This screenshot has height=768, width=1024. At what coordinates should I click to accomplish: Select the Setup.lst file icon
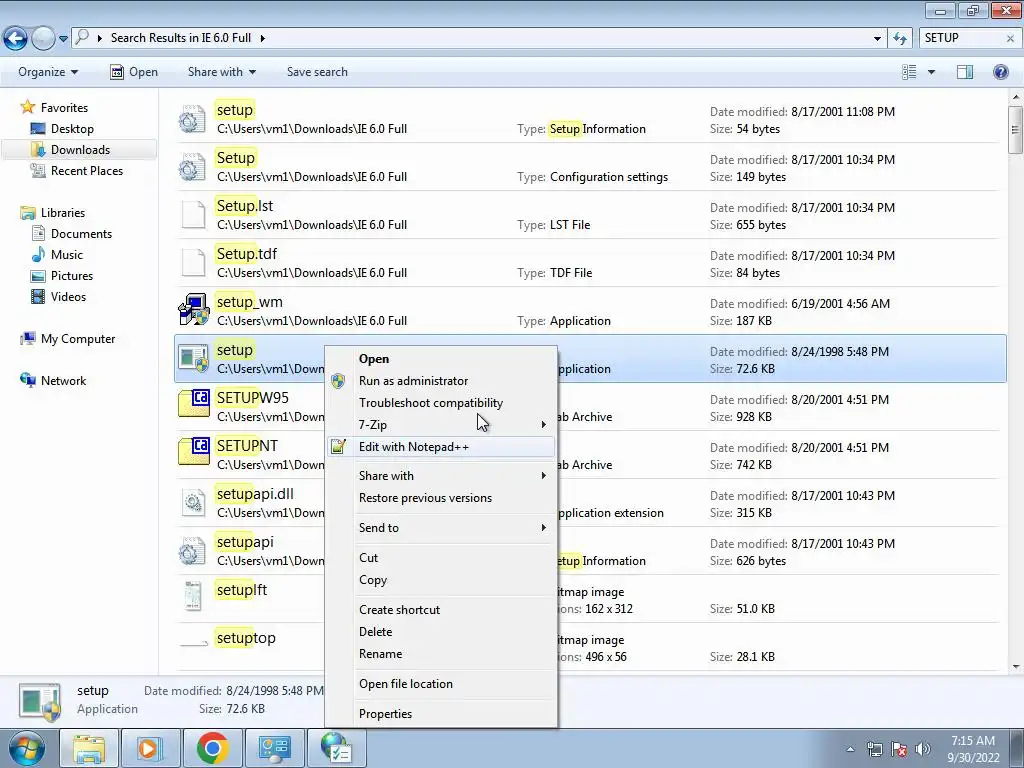(x=193, y=215)
